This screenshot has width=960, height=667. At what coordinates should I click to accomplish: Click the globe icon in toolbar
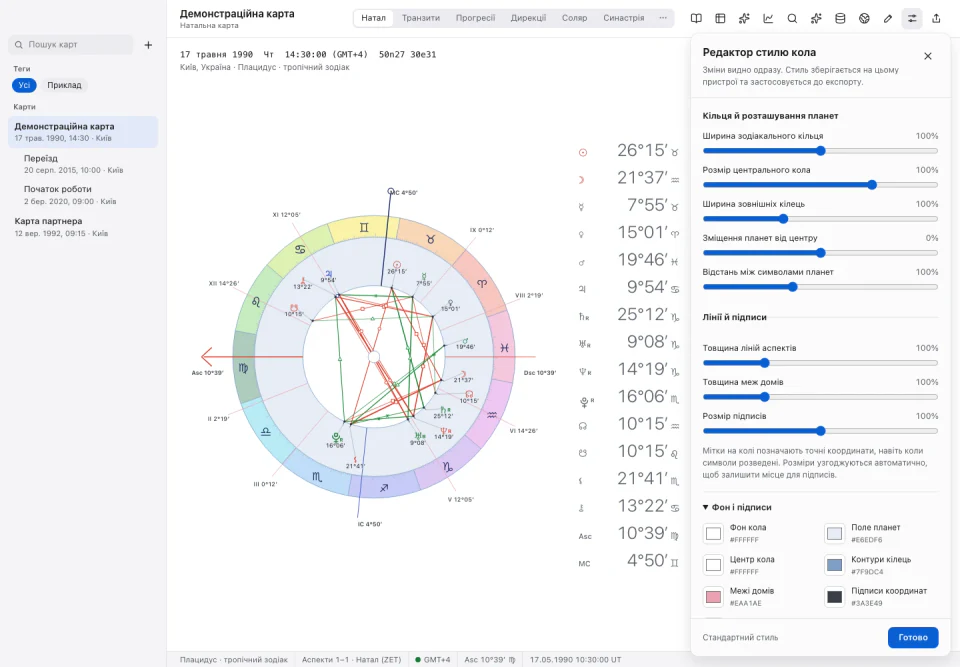864,18
